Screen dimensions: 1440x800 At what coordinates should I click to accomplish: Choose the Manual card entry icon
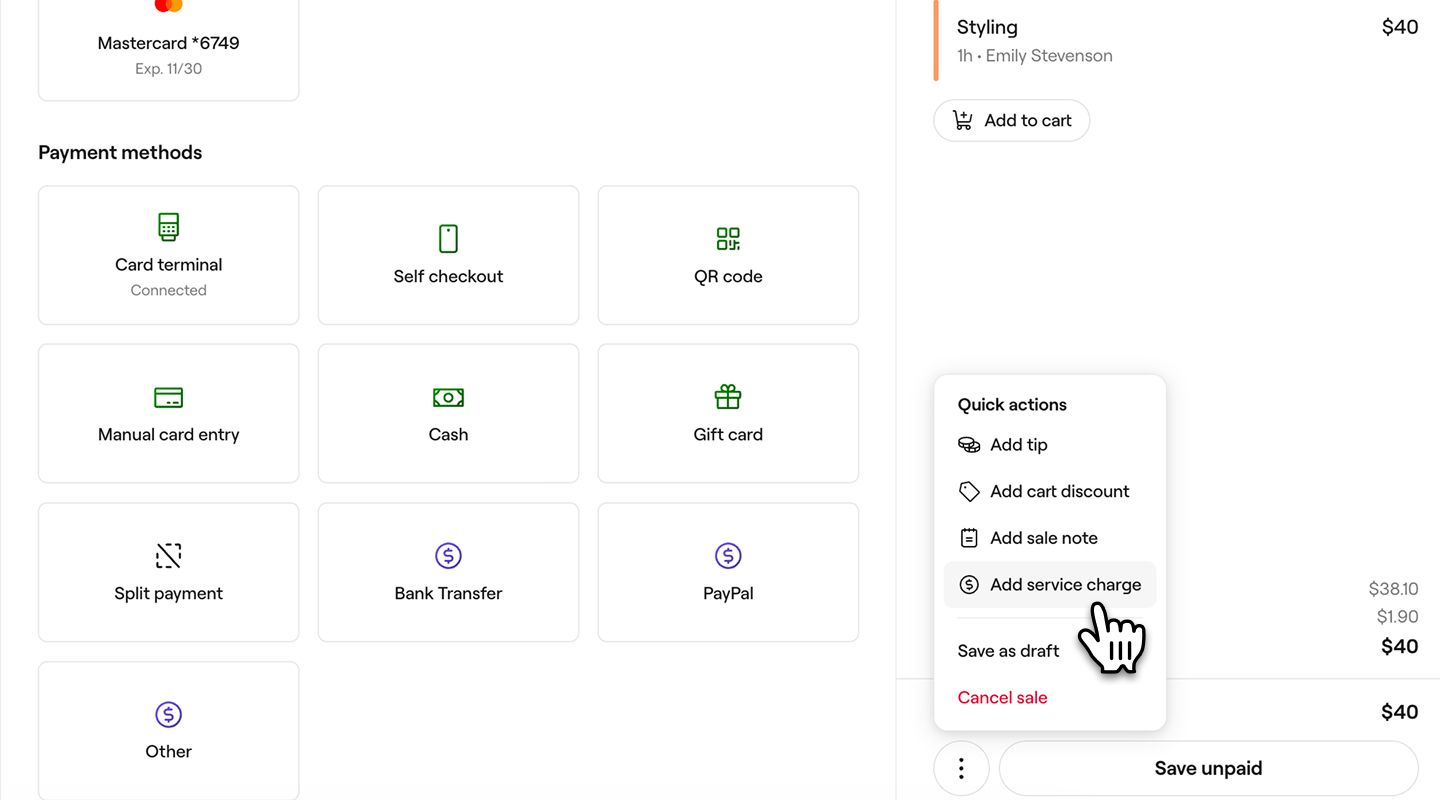coord(168,397)
